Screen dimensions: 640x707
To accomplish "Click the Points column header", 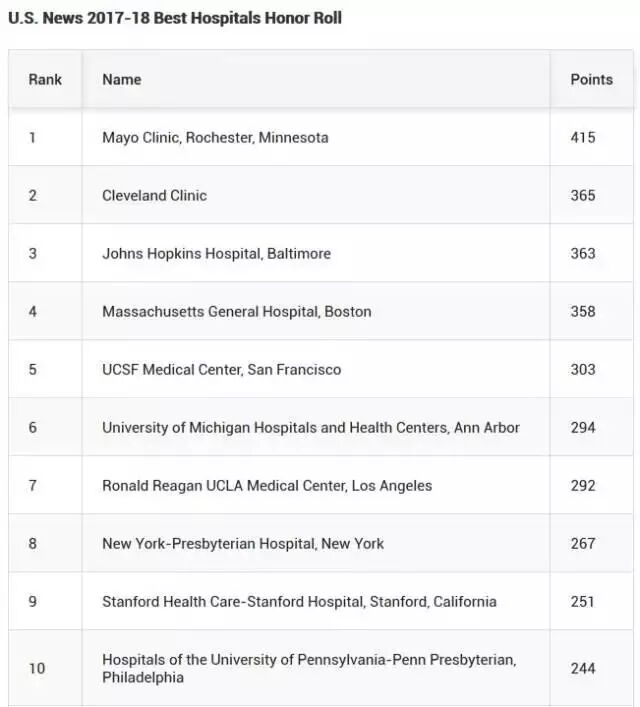I will point(591,79).
